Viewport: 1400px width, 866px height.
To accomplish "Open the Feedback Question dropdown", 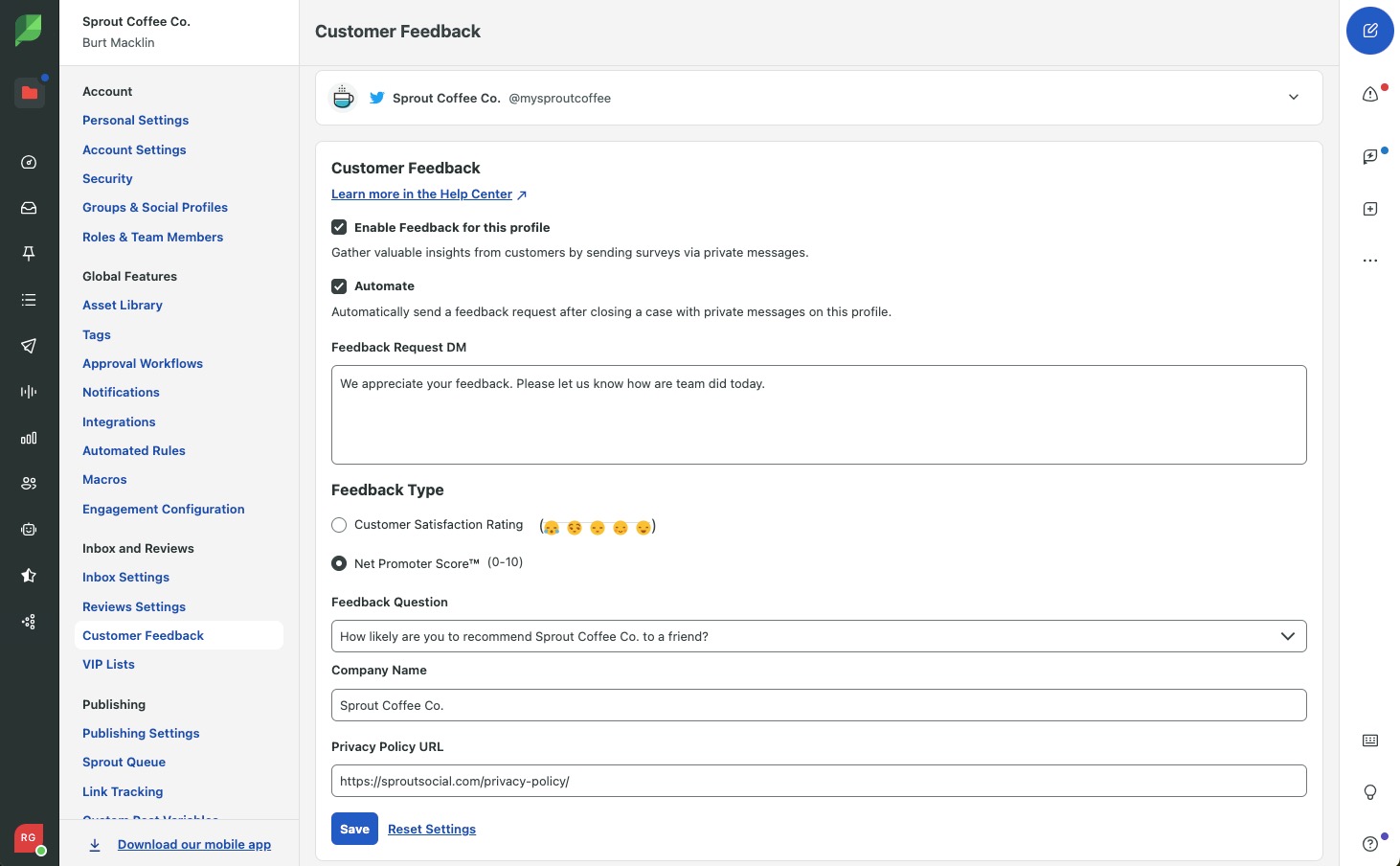I will [x=819, y=636].
